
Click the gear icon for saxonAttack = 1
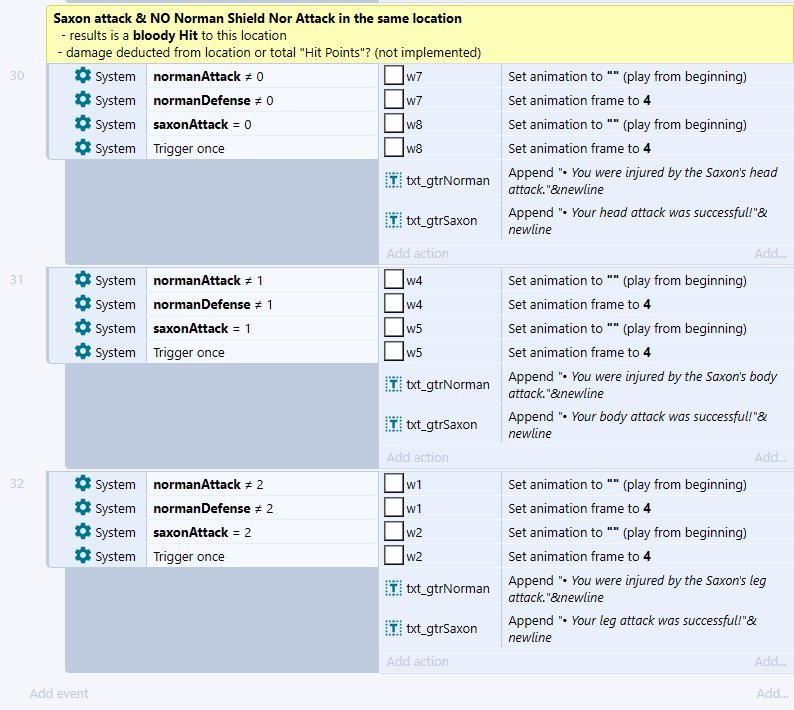(83, 328)
